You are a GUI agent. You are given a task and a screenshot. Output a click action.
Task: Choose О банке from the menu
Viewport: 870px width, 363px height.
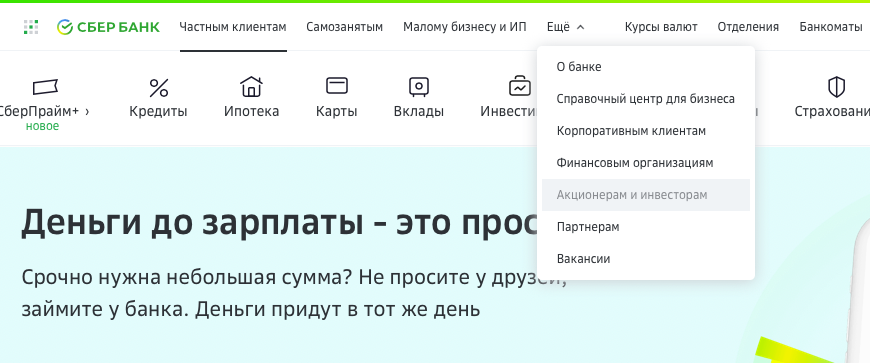(x=646, y=67)
